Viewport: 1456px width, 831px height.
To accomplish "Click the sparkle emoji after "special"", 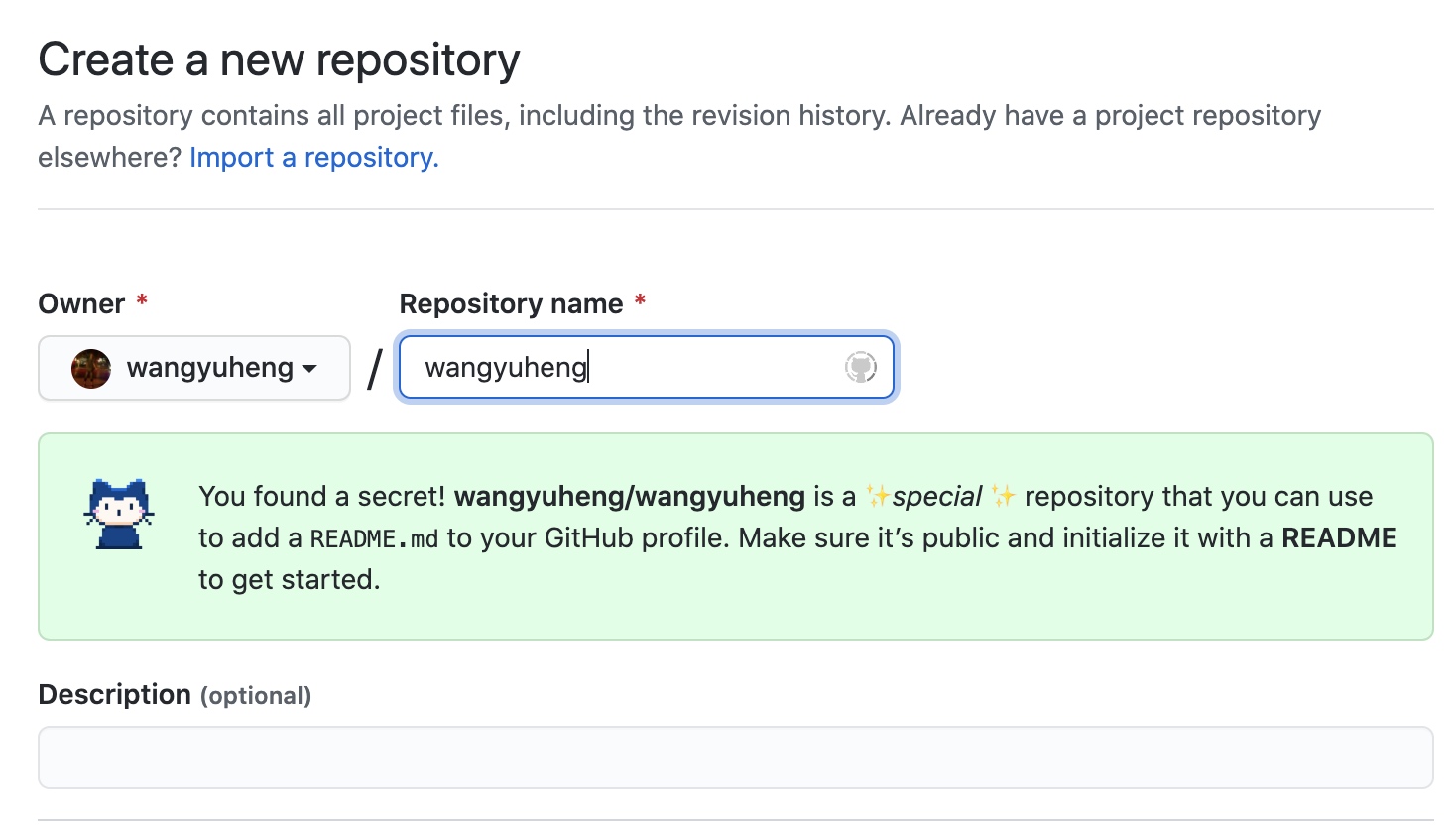I will 1003,496.
